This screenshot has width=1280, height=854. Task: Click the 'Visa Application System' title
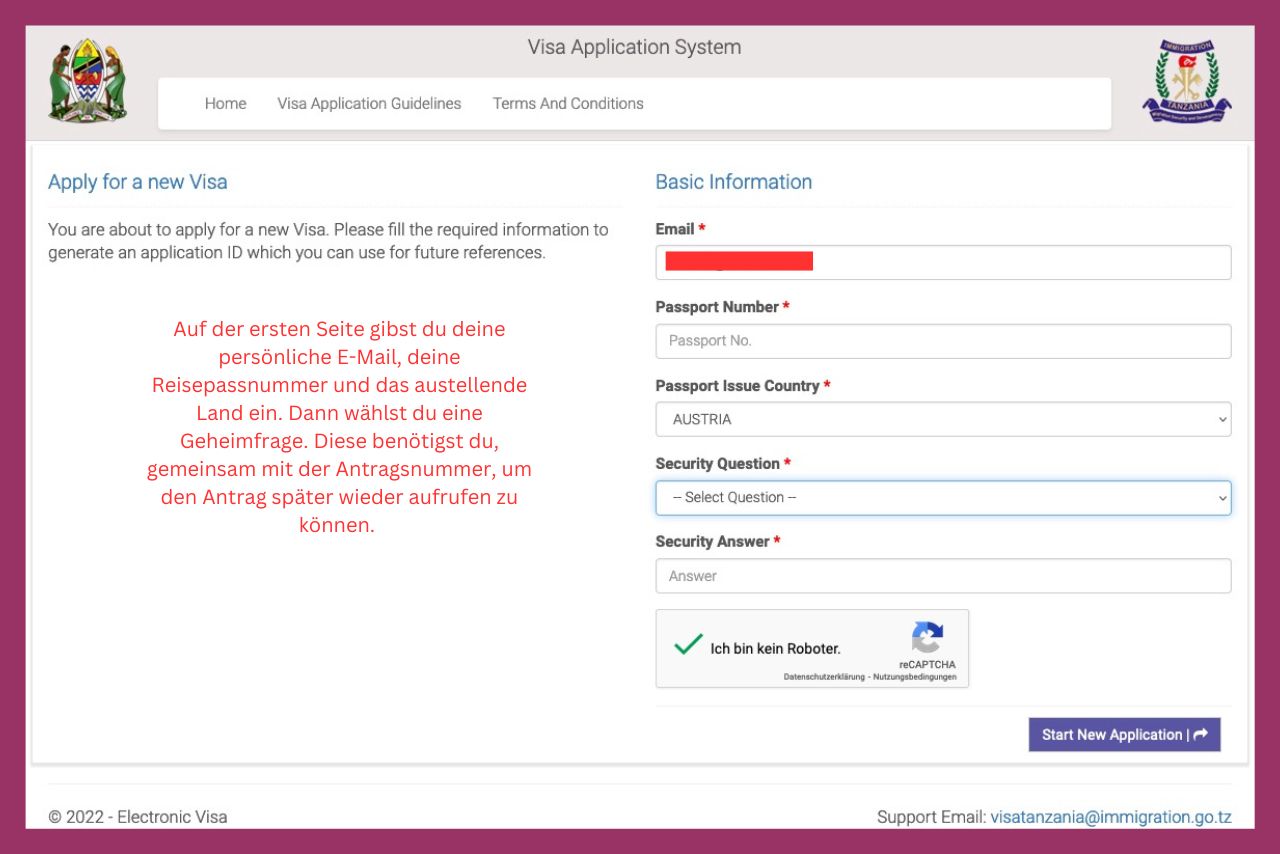pyautogui.click(x=634, y=47)
